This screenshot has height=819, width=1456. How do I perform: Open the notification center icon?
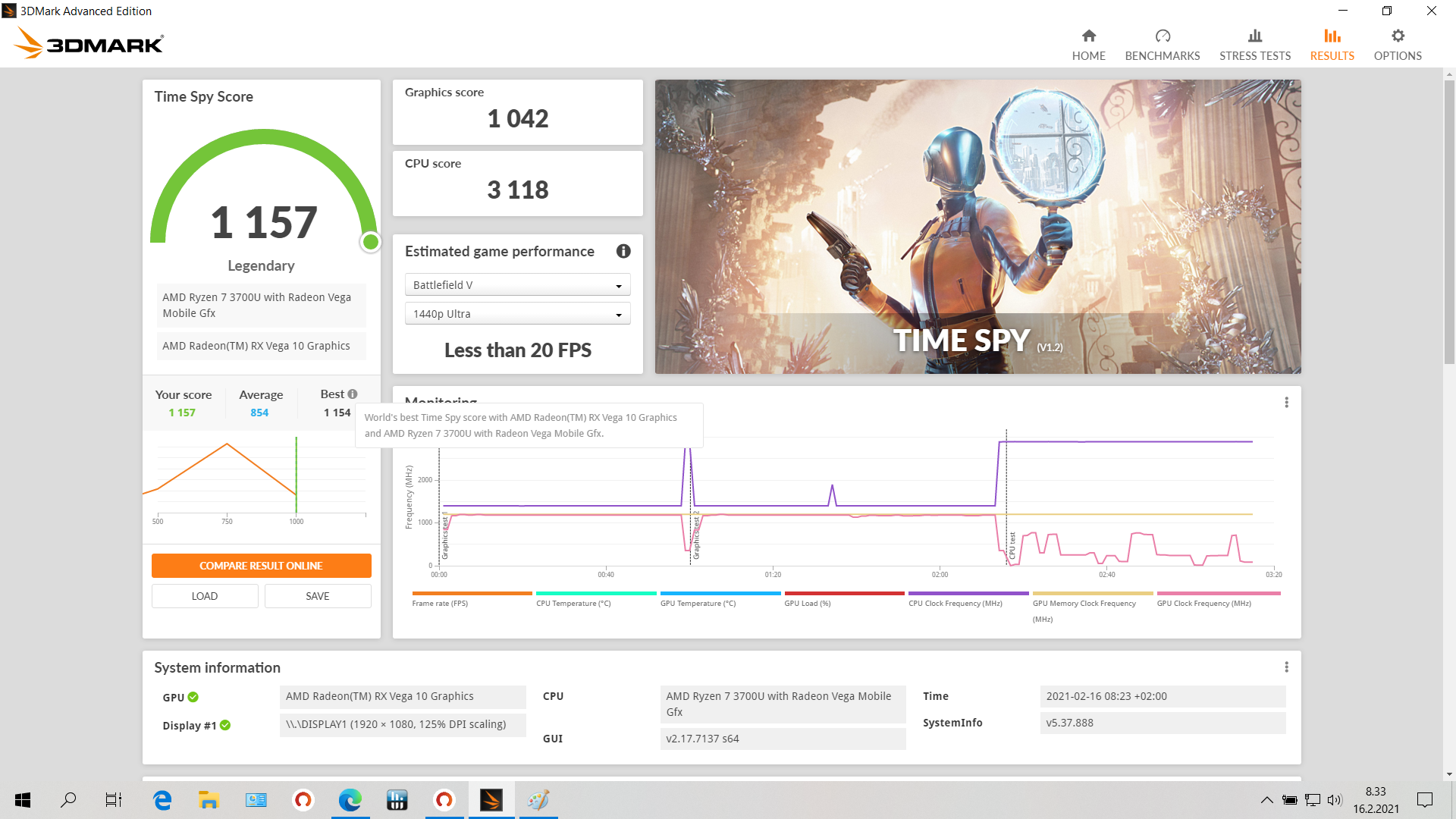[1425, 799]
